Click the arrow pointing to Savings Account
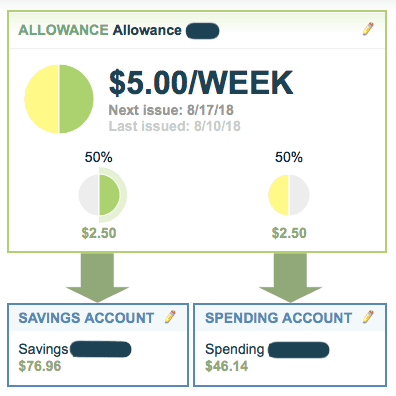 point(97,277)
